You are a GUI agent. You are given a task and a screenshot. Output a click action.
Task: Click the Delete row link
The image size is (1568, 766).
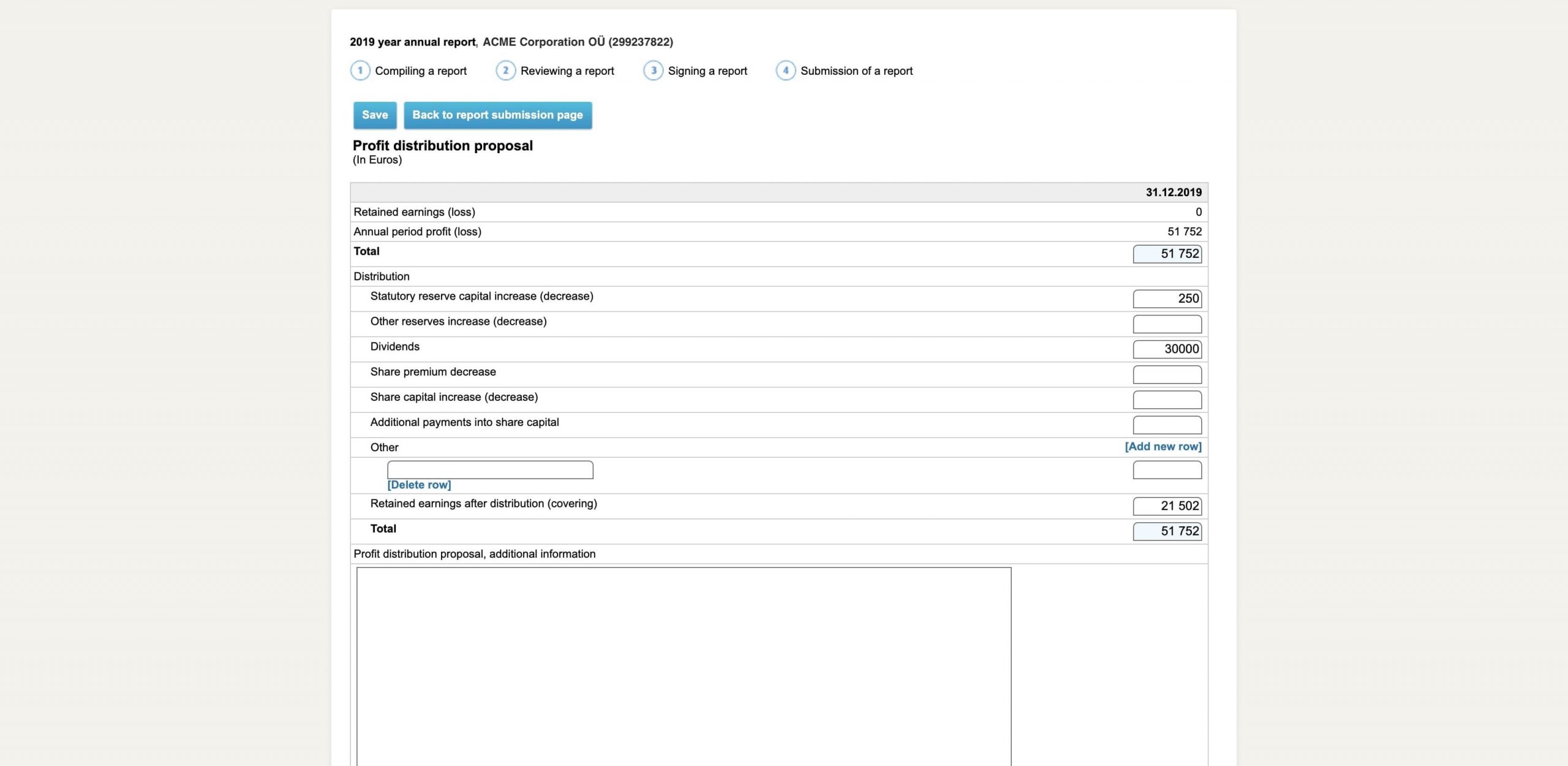(x=419, y=485)
